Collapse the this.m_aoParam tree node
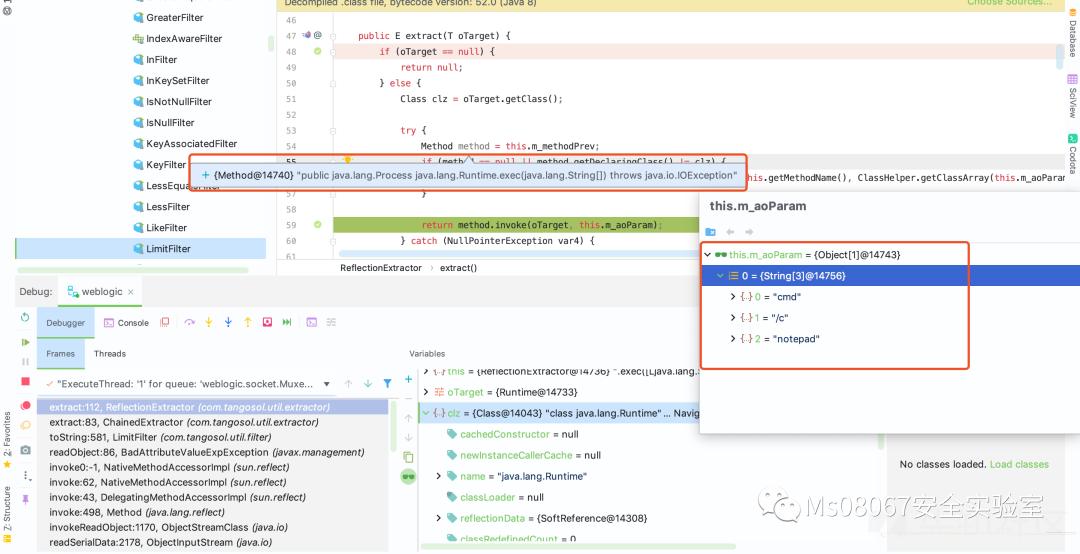 click(x=708, y=255)
